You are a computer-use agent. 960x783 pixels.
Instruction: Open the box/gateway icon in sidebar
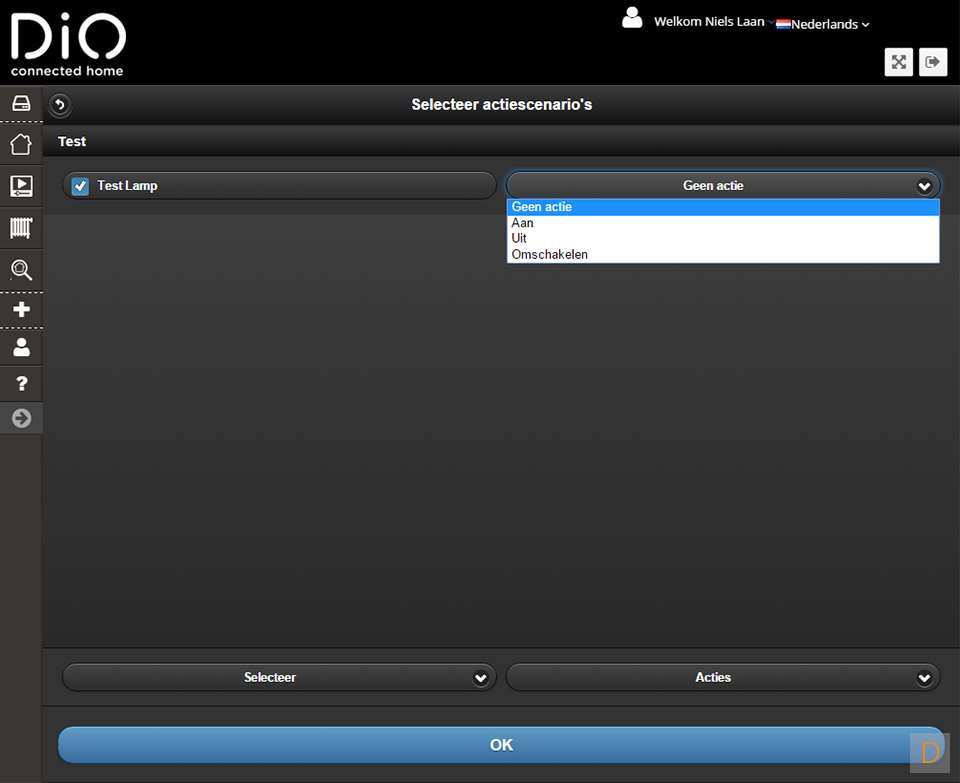[21, 103]
